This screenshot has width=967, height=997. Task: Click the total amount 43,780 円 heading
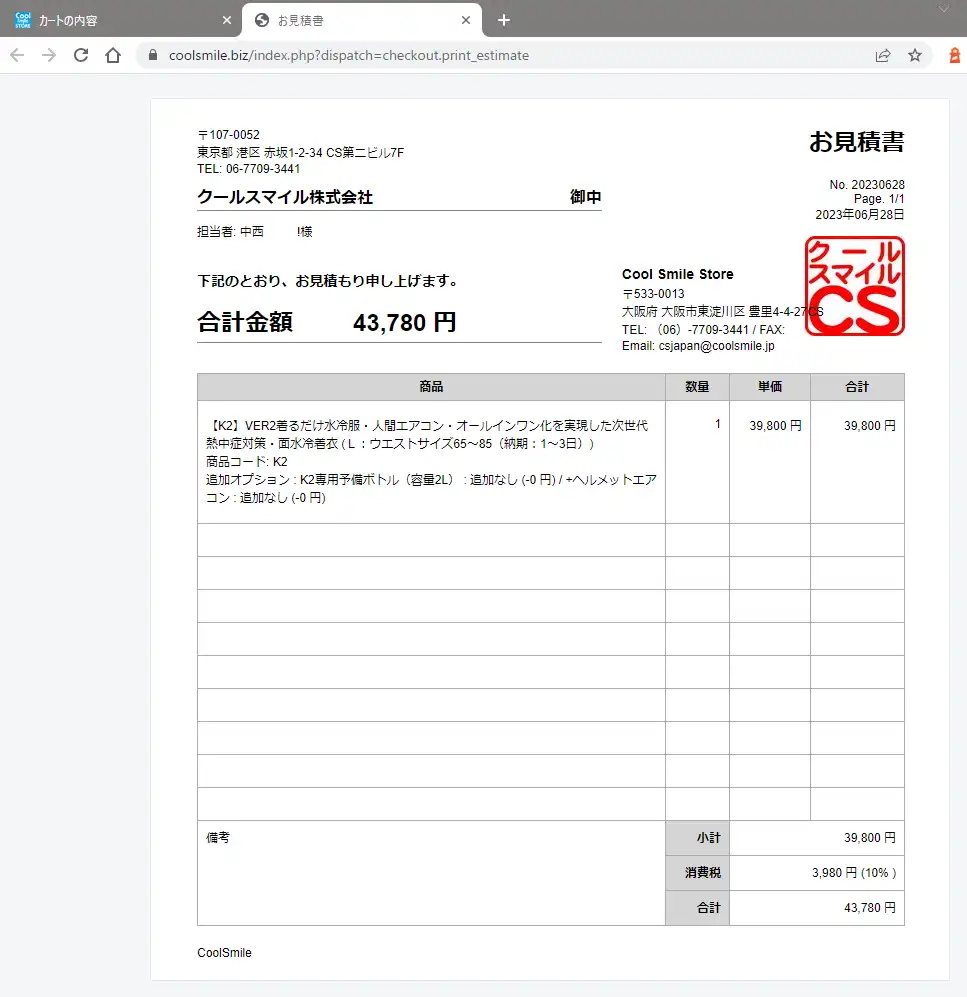pyautogui.click(x=404, y=322)
